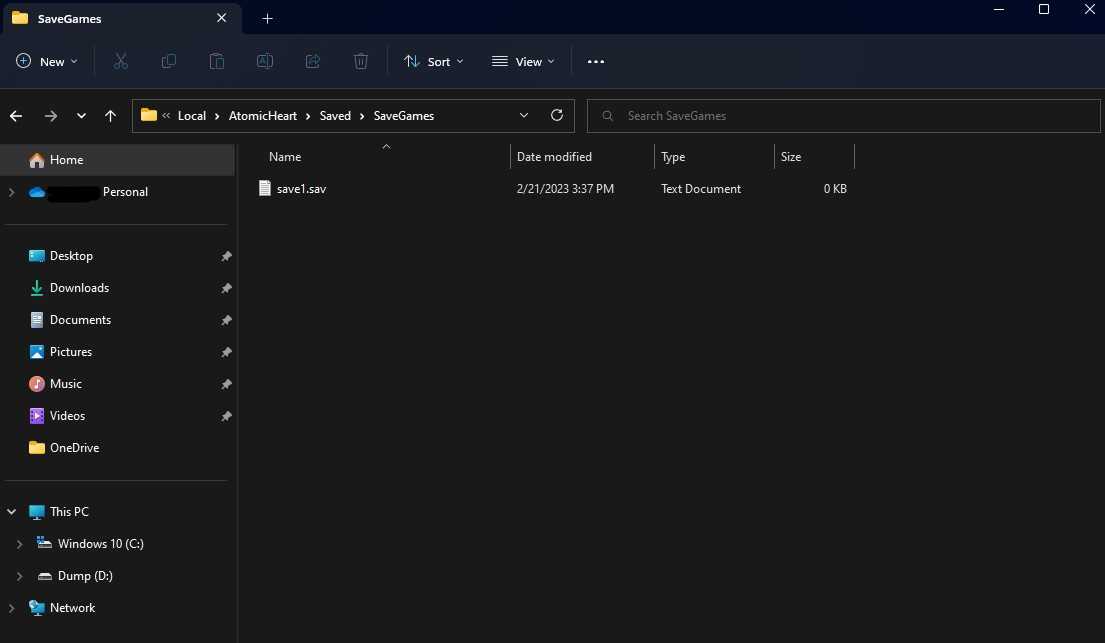Screen dimensions: 1105x643
Task: Open the View dropdown menu
Action: 523,61
